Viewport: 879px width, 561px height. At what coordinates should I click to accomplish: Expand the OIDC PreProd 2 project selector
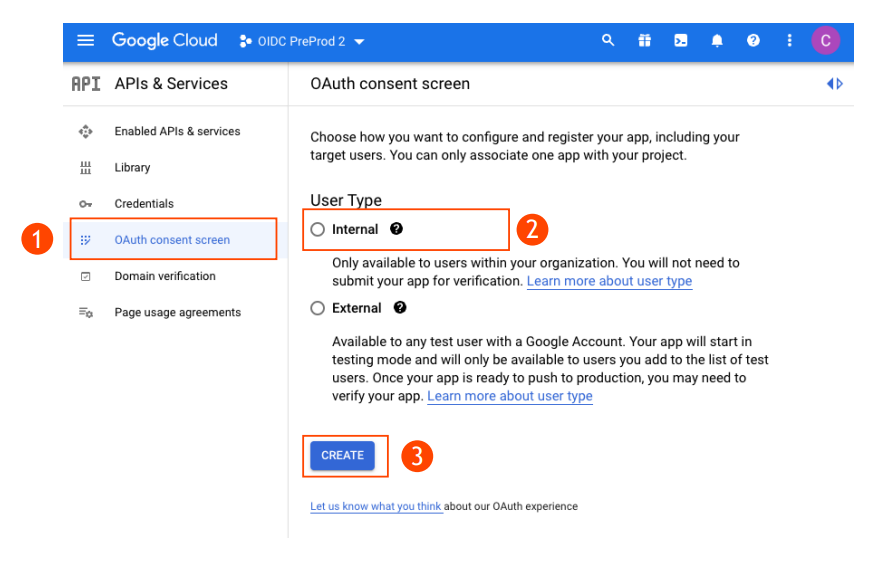click(x=302, y=41)
